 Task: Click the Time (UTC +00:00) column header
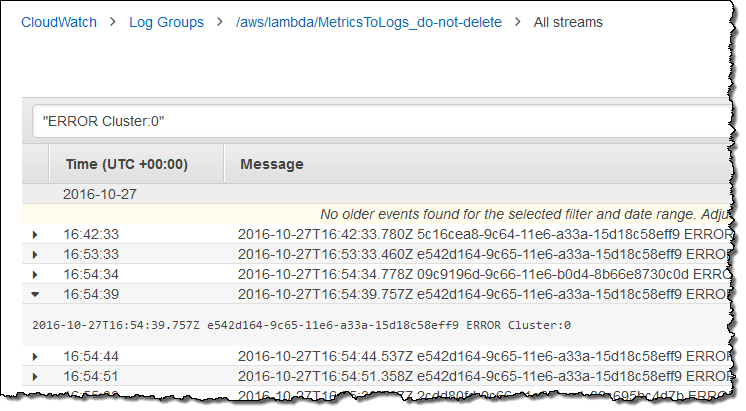tap(126, 164)
